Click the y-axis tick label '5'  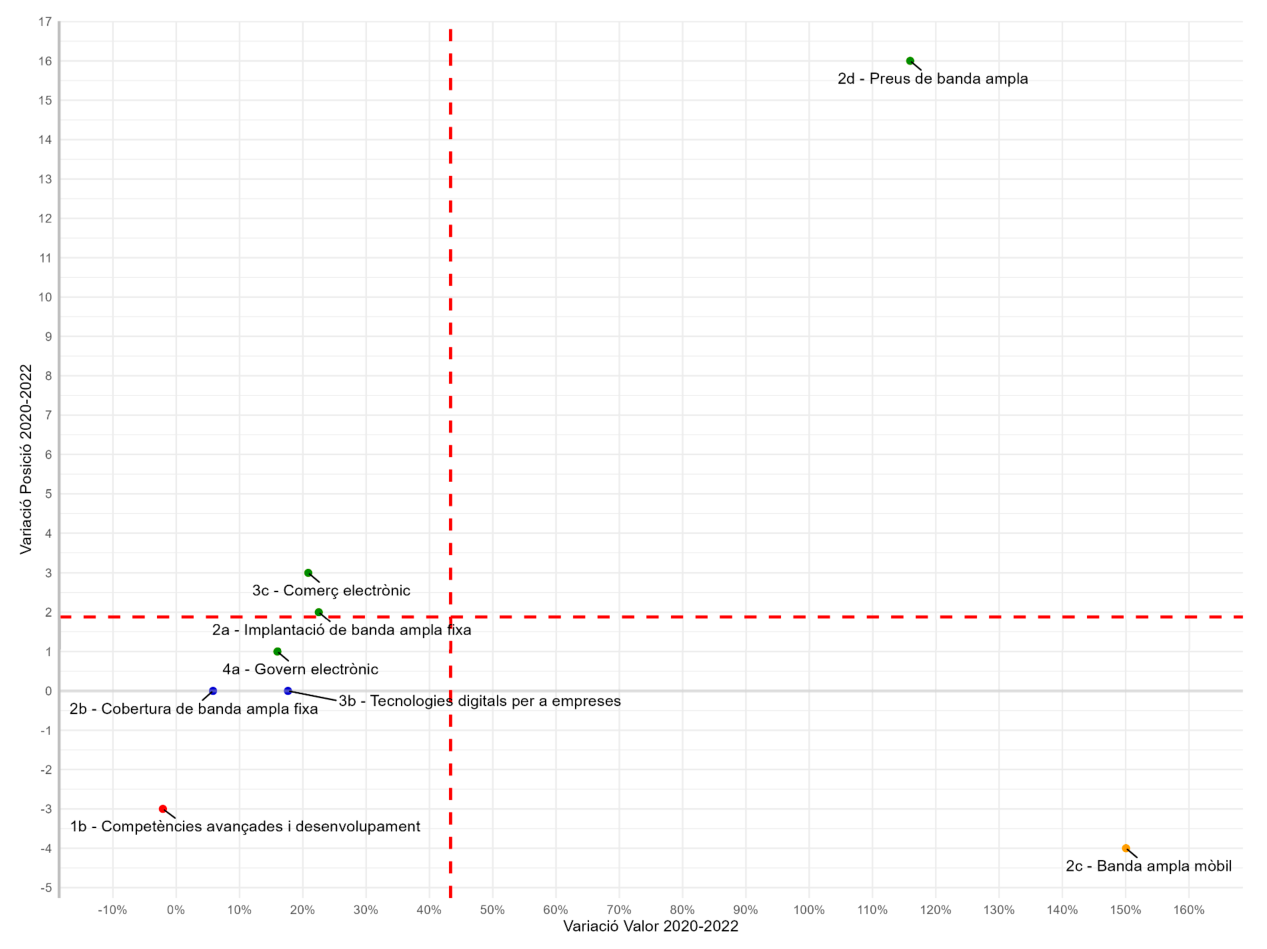point(48,494)
